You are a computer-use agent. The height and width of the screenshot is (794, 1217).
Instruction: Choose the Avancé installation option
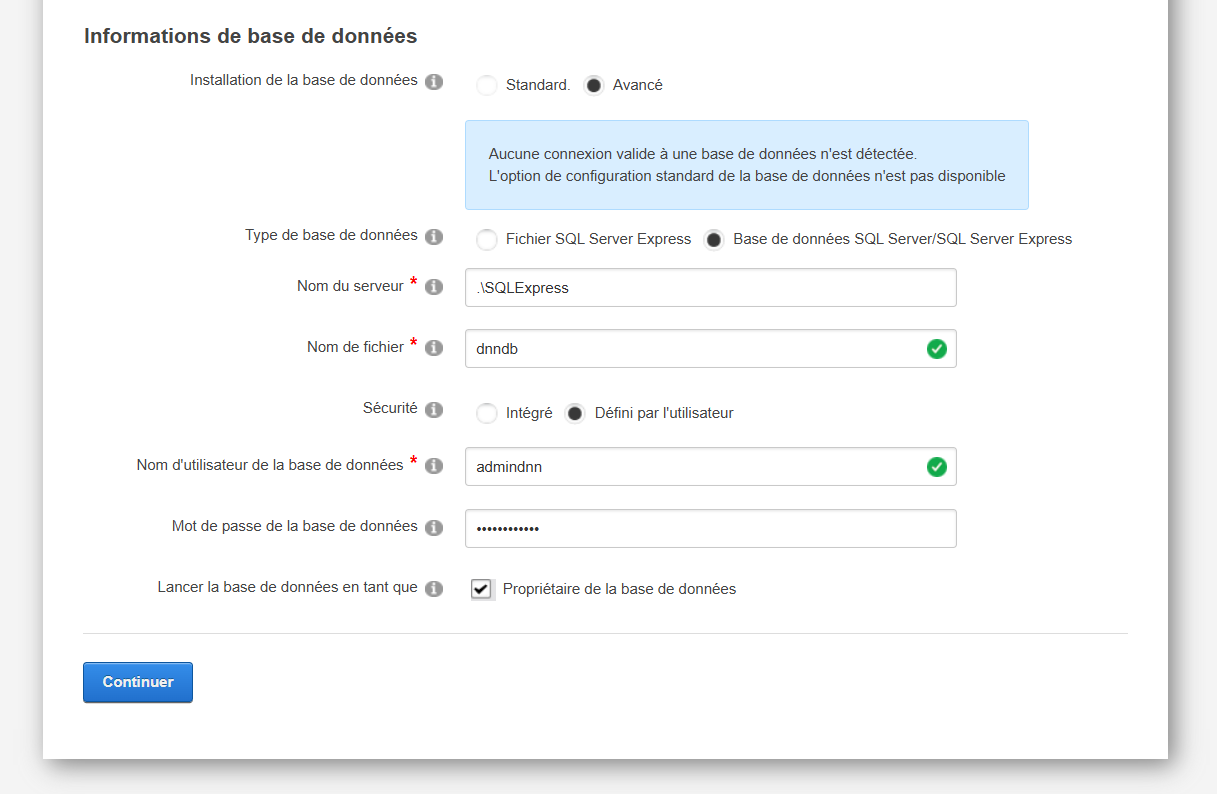point(594,86)
